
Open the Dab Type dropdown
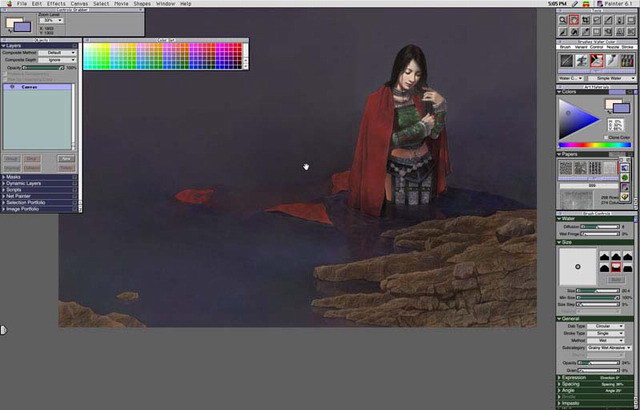(x=606, y=326)
